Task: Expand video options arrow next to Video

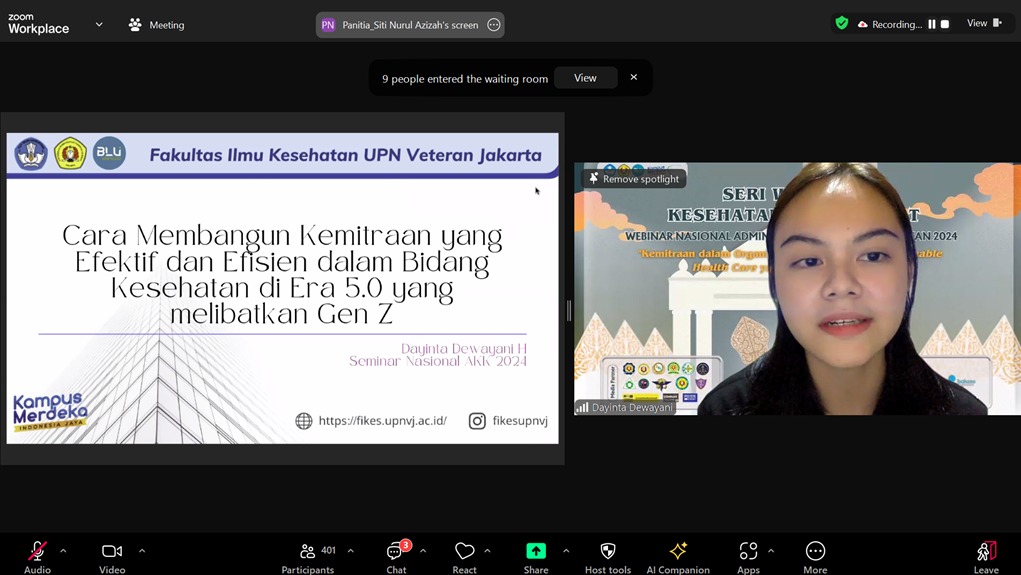Action: [x=142, y=551]
